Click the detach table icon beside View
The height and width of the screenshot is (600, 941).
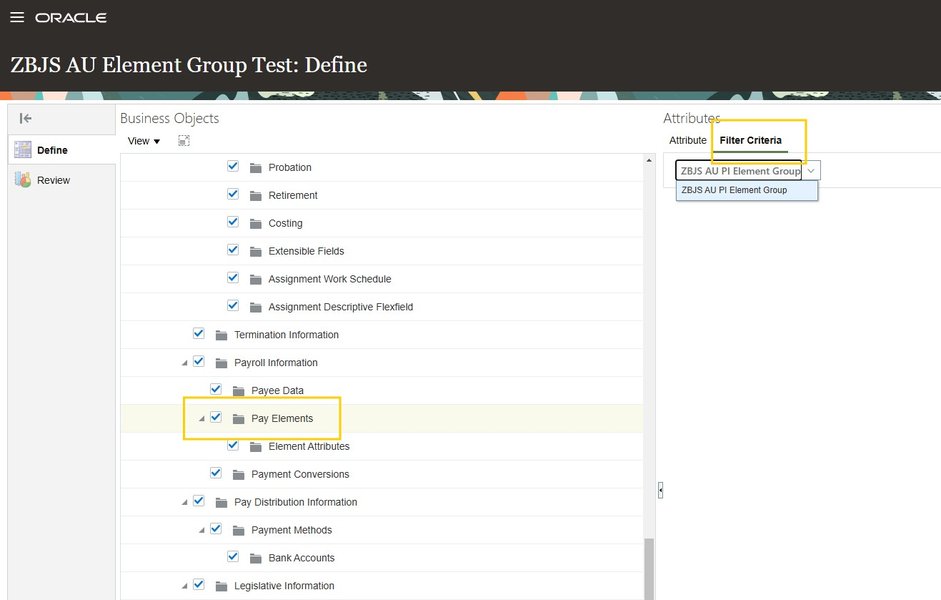184,141
